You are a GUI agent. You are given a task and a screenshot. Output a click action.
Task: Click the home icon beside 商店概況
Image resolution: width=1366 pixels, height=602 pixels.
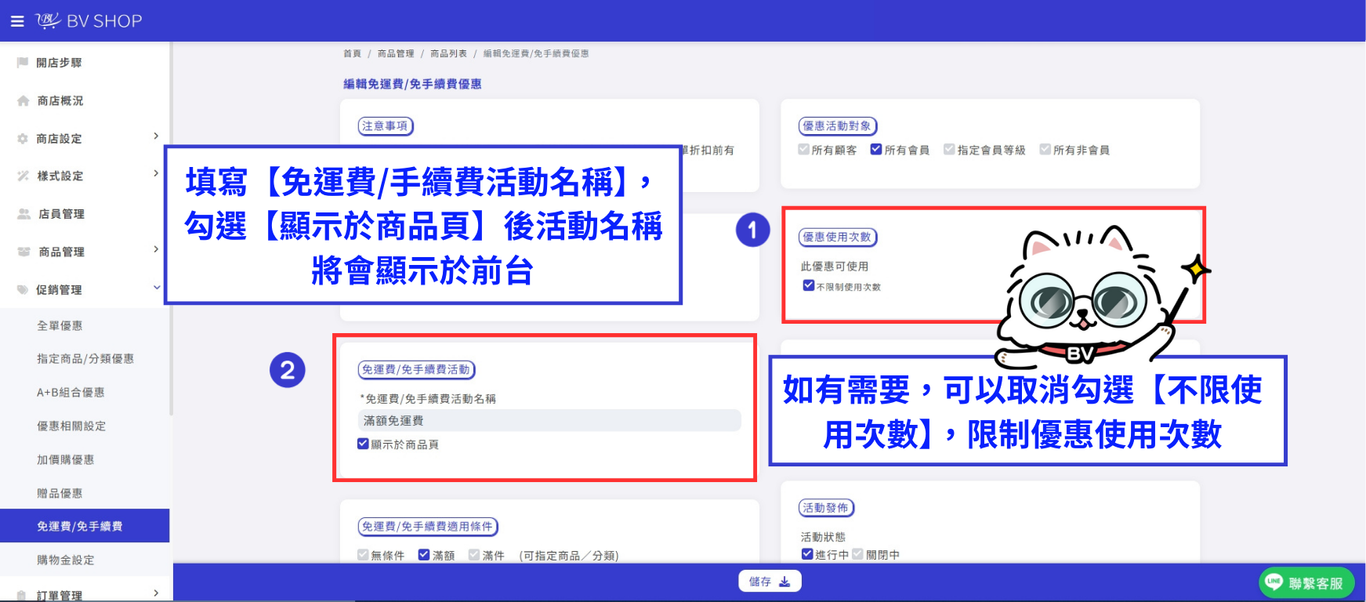pos(23,101)
